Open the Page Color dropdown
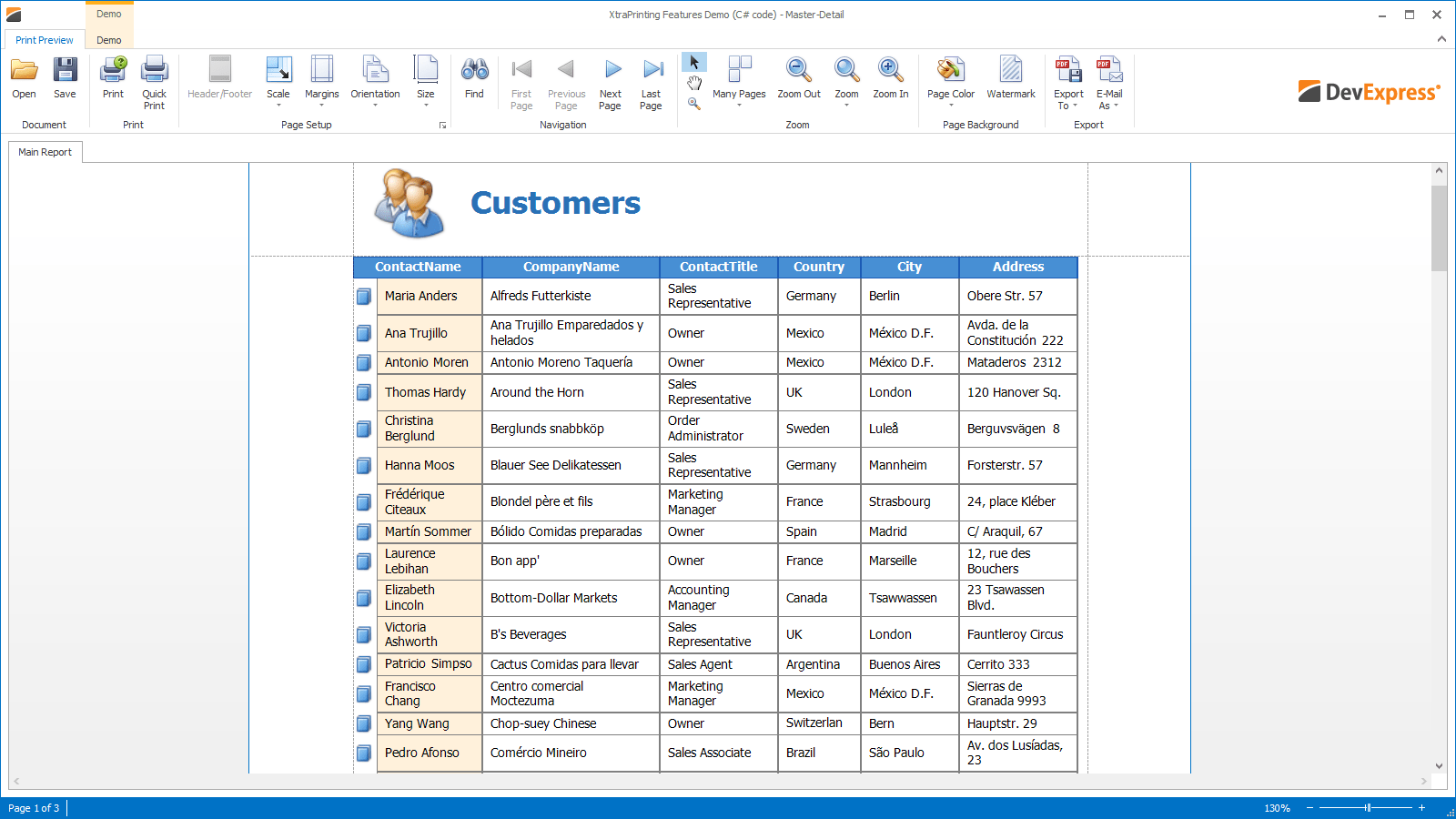 (951, 82)
